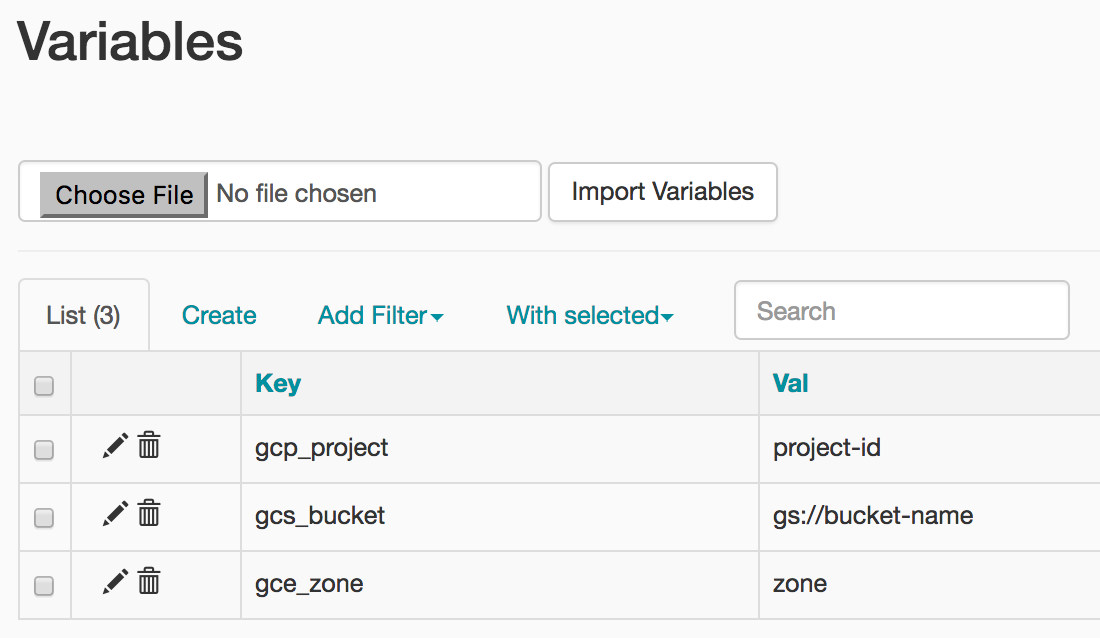The width and height of the screenshot is (1100, 638).
Task: Click the Import Variables button
Action: pyautogui.click(x=662, y=191)
